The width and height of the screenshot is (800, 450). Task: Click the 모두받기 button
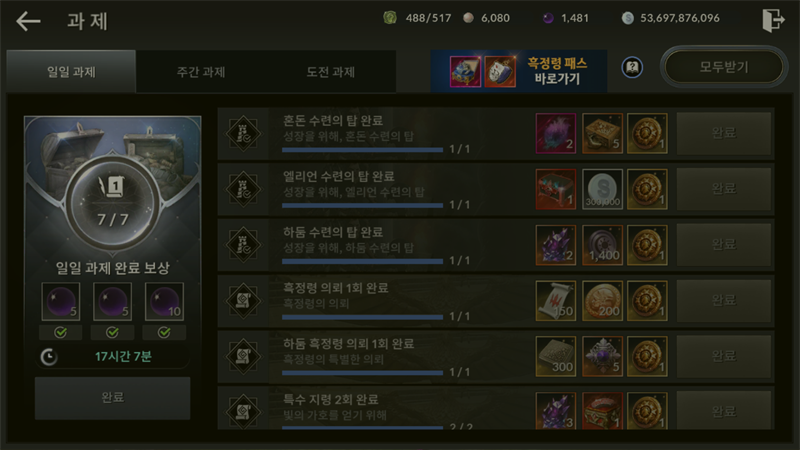pos(723,67)
